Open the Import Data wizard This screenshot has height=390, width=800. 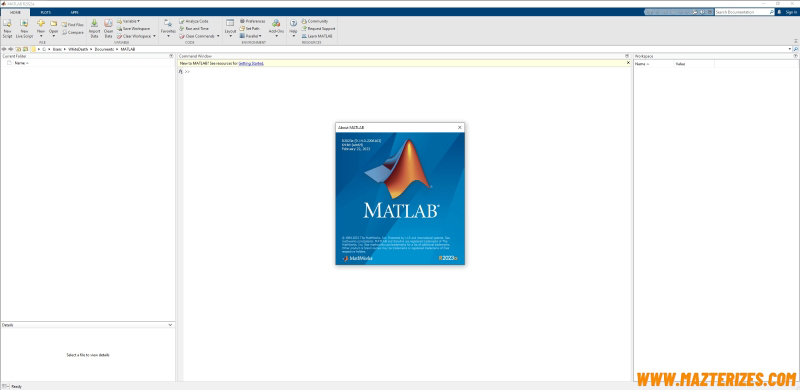pos(94,29)
